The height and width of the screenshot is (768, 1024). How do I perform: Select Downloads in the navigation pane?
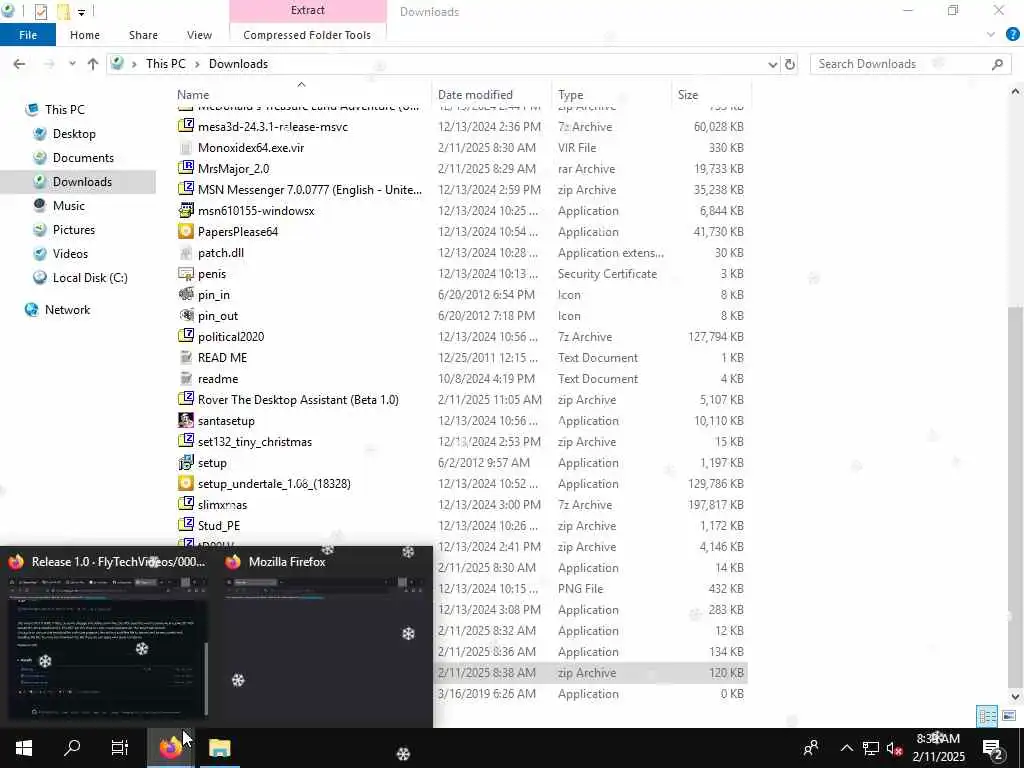(x=82, y=182)
